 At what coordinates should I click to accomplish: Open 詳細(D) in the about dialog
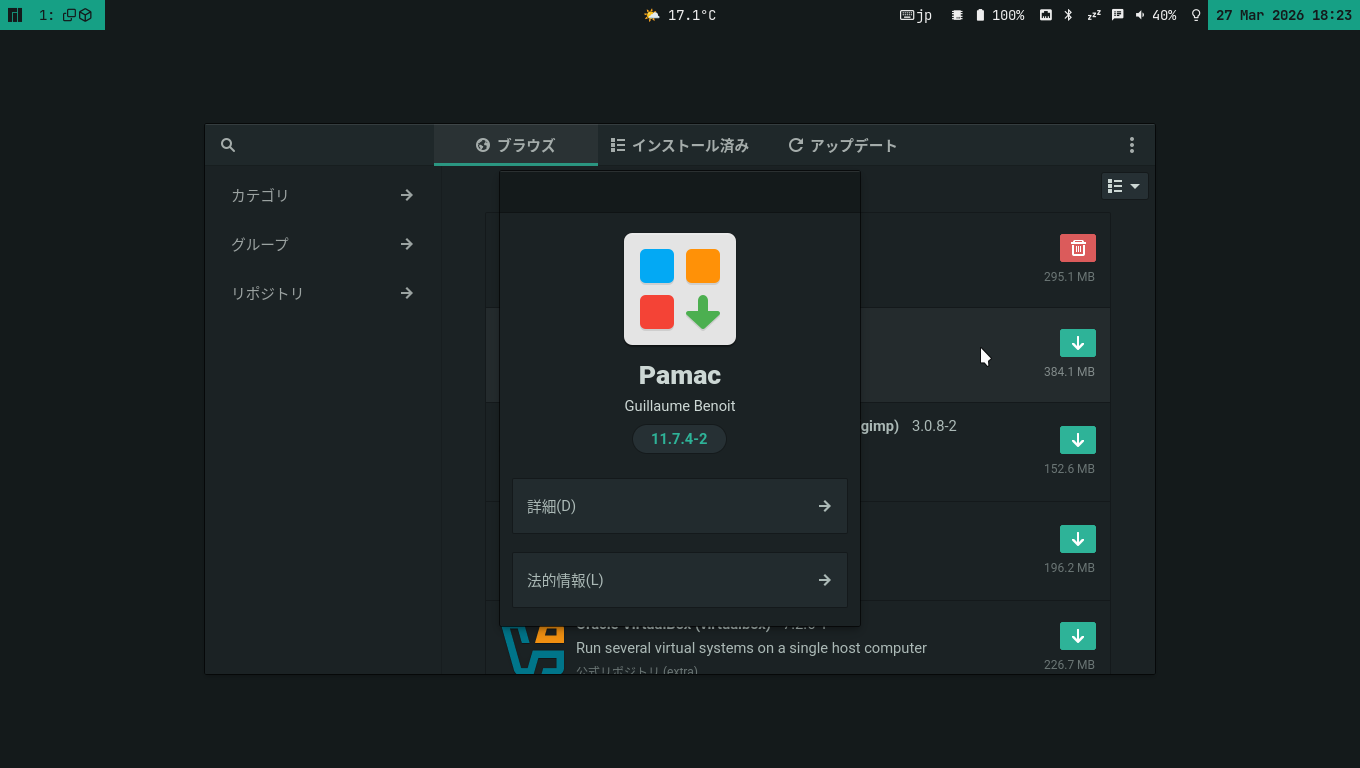[680, 506]
